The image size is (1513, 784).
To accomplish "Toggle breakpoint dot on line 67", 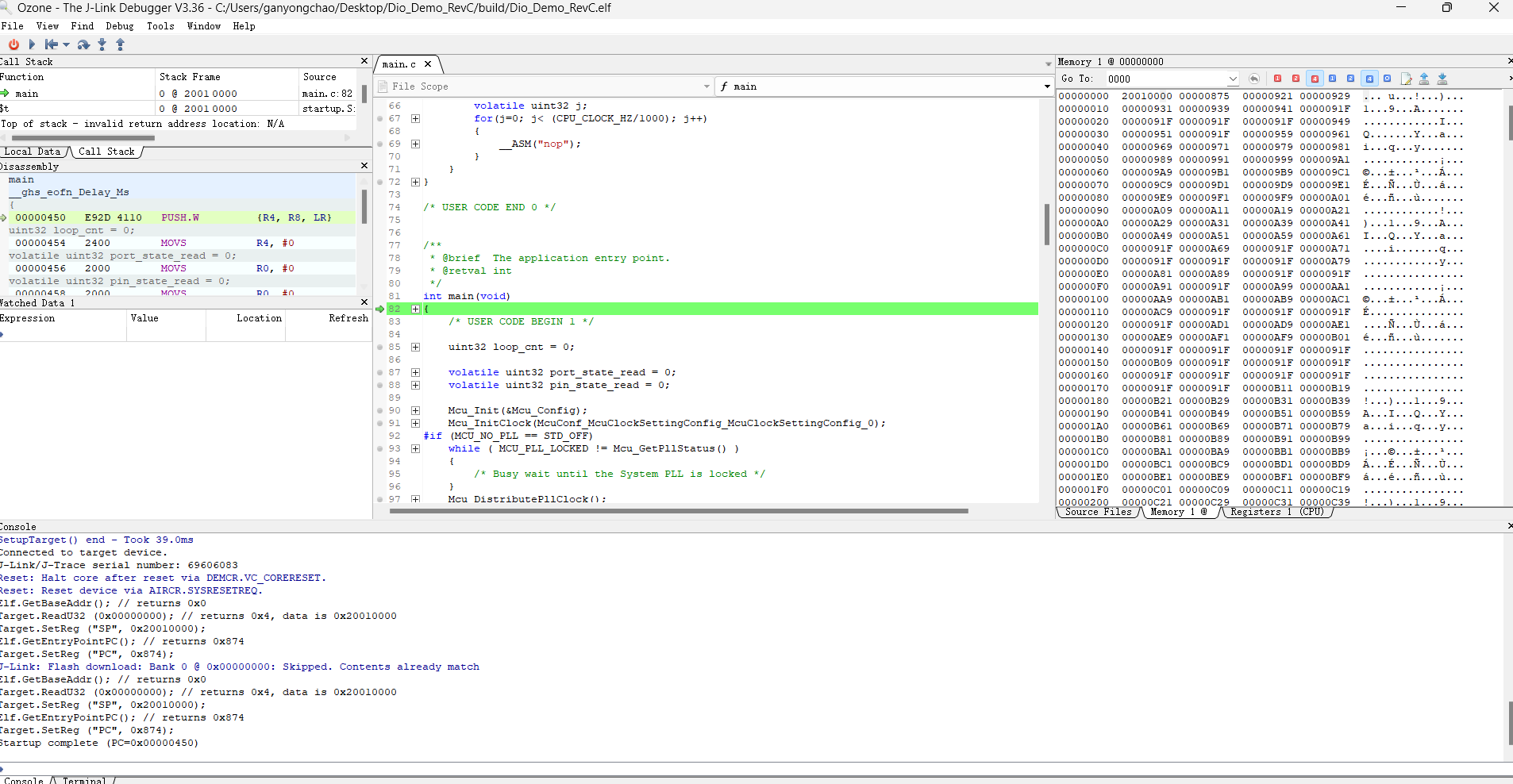I will [x=380, y=119].
